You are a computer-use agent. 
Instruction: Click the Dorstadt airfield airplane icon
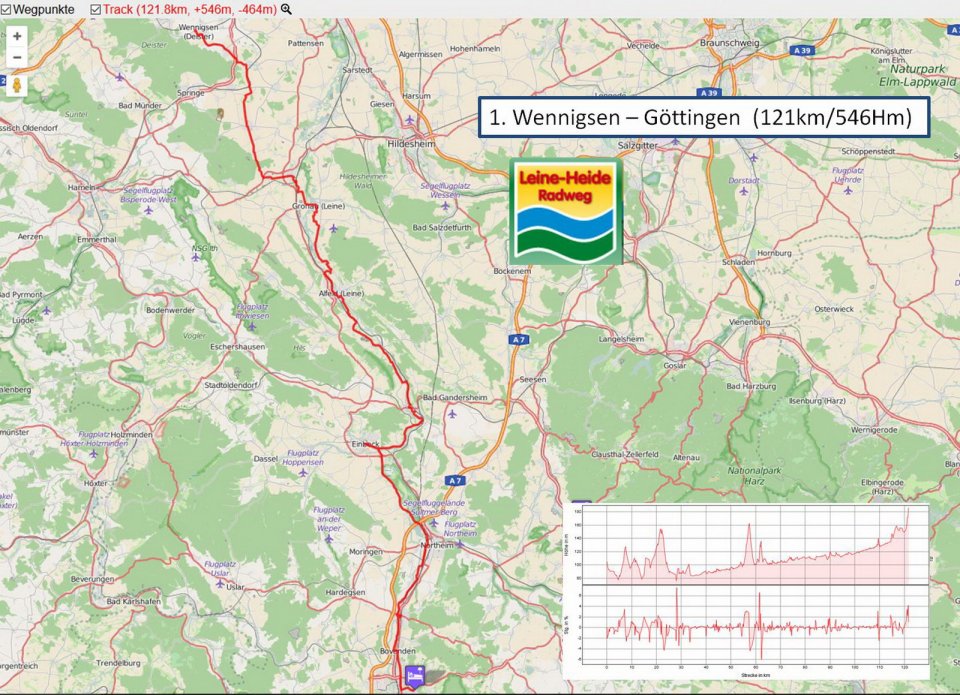coord(744,191)
